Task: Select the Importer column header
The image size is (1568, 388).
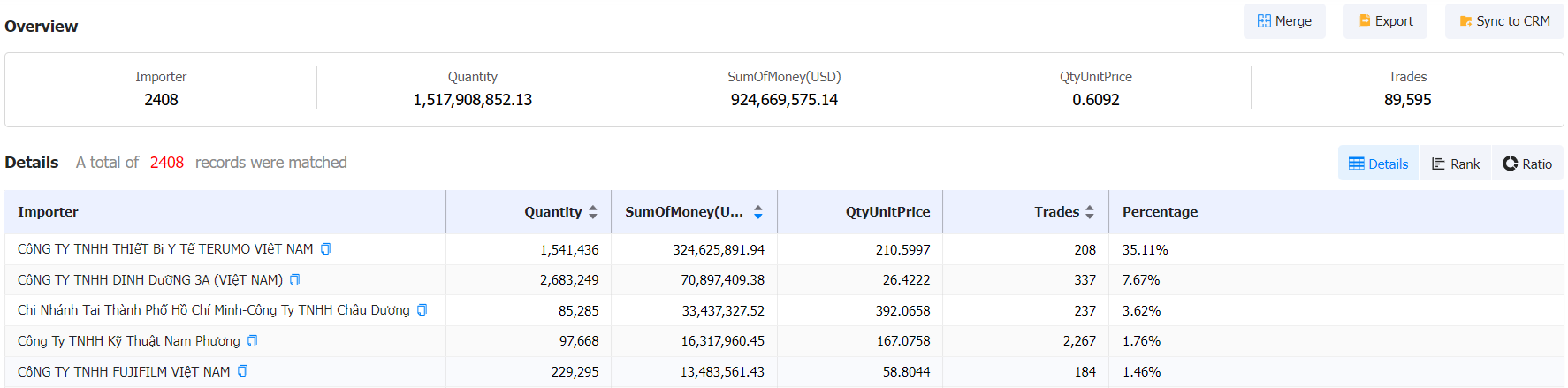Action: click(x=48, y=212)
